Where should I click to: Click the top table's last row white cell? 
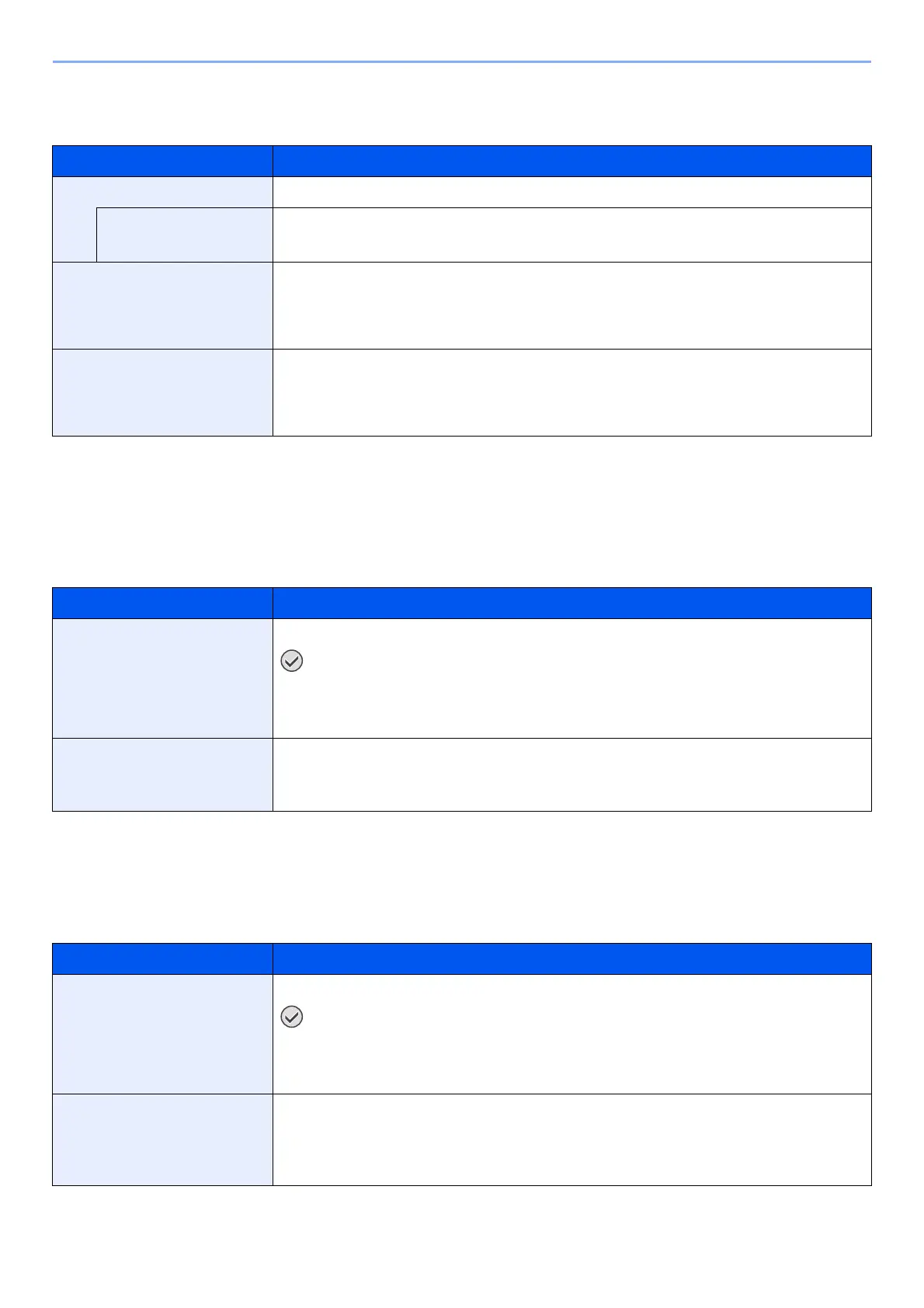pyautogui.click(x=571, y=392)
